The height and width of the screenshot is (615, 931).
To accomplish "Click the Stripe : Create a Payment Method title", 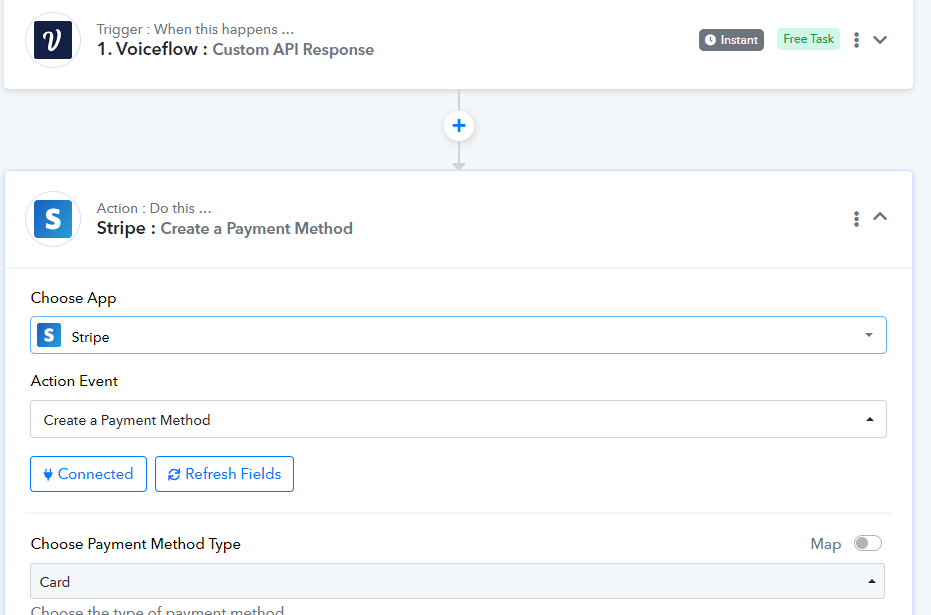I will (224, 229).
